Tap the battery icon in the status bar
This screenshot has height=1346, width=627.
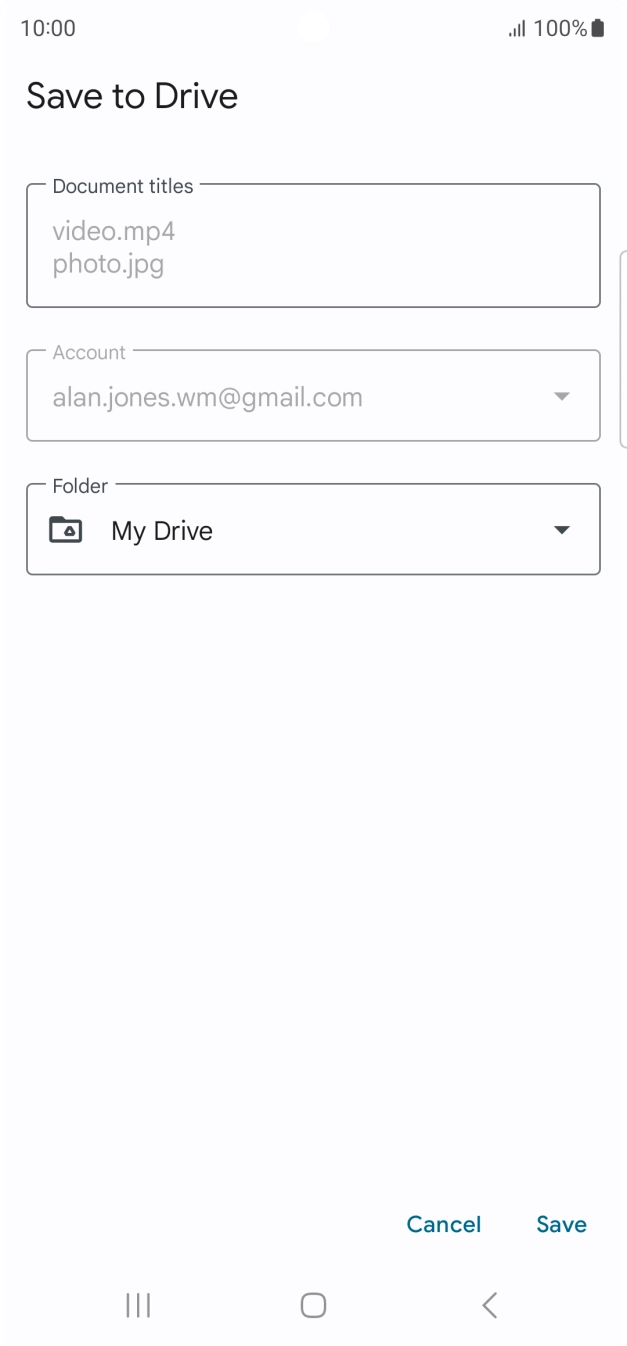click(x=598, y=28)
